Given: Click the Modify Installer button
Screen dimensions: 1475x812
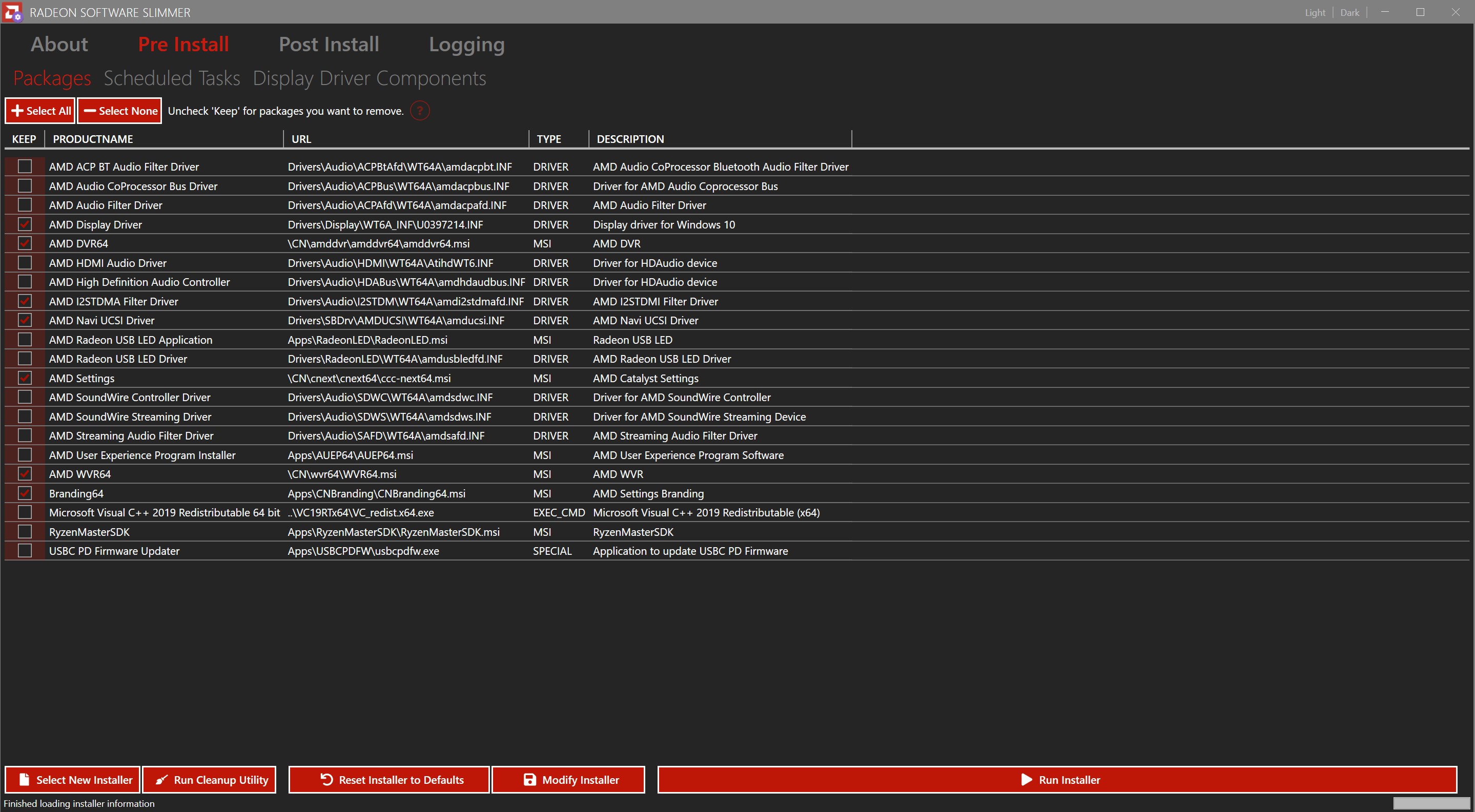Looking at the screenshot, I should 568,780.
